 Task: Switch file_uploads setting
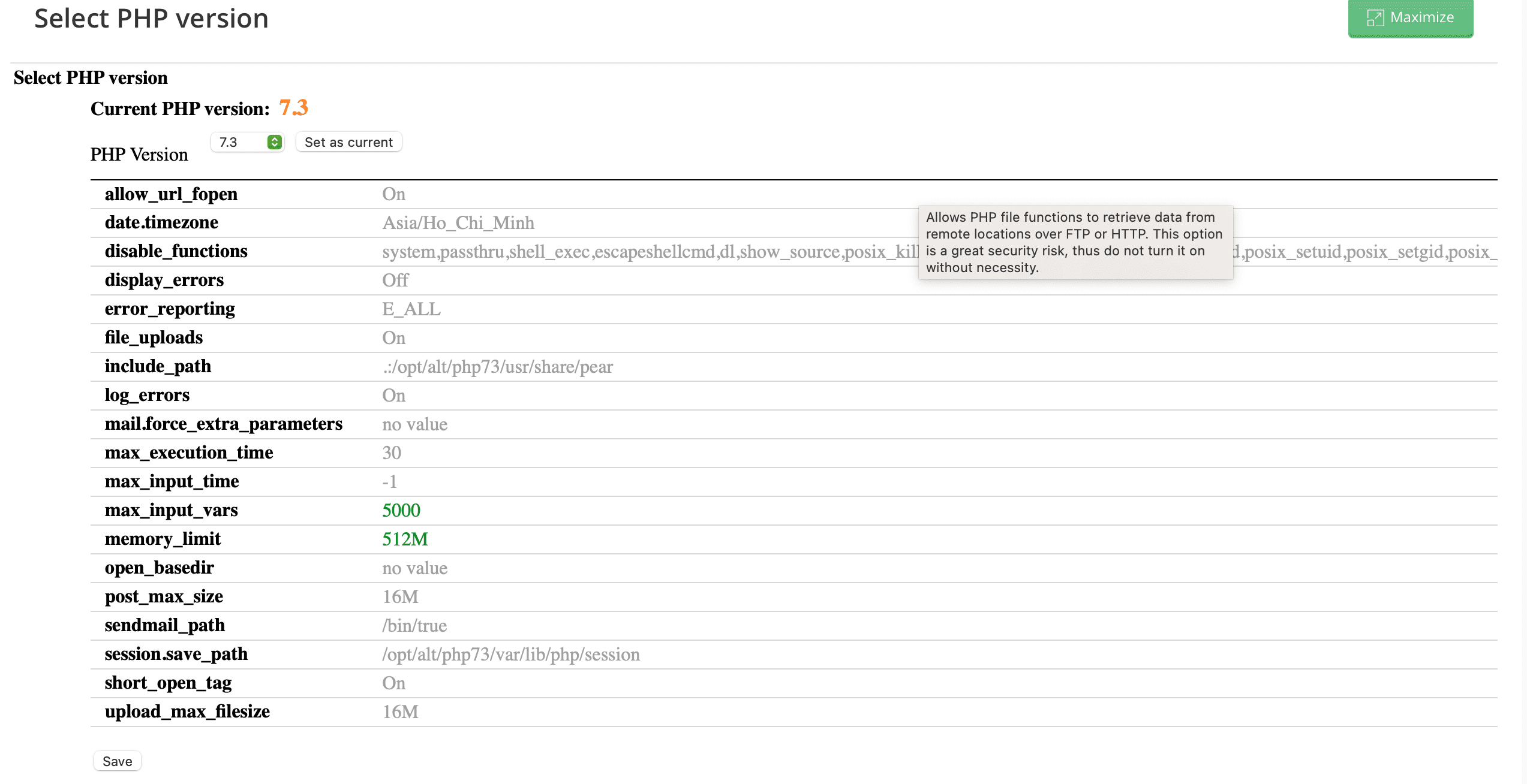pyautogui.click(x=394, y=337)
